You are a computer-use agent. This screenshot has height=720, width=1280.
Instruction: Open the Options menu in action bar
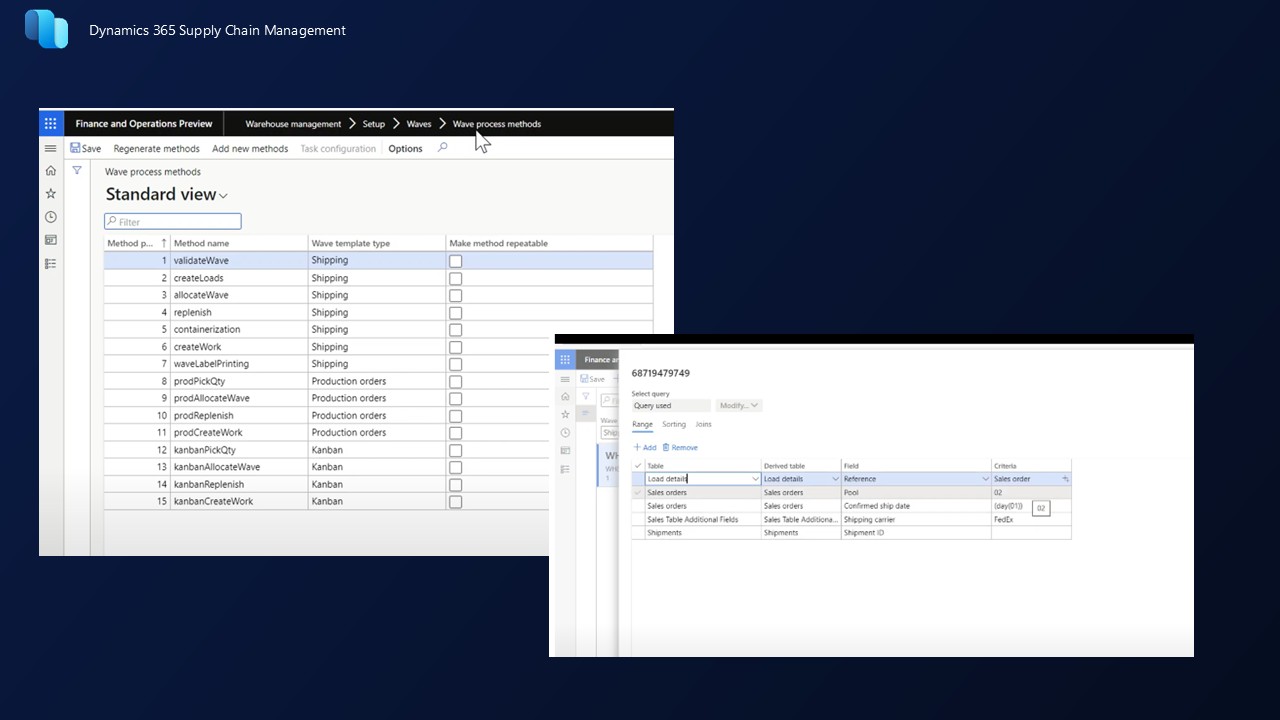[x=405, y=149]
